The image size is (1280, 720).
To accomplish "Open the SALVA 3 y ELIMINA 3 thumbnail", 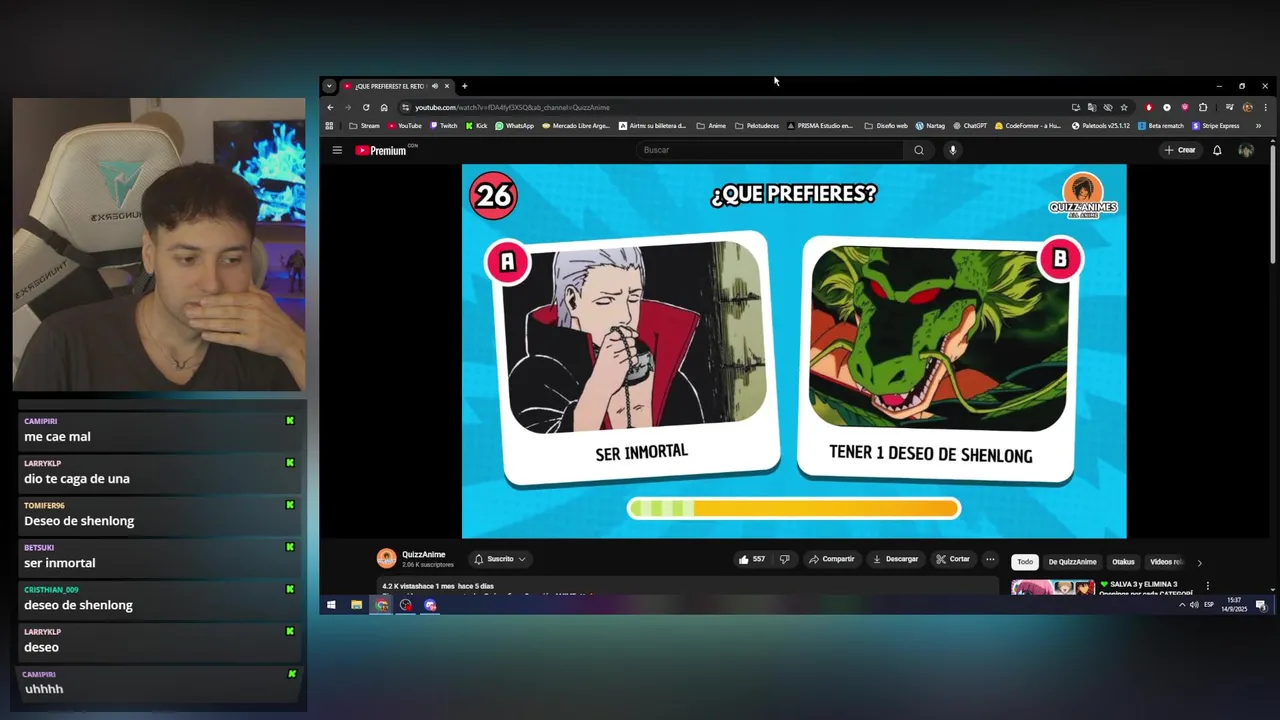I will (1052, 587).
